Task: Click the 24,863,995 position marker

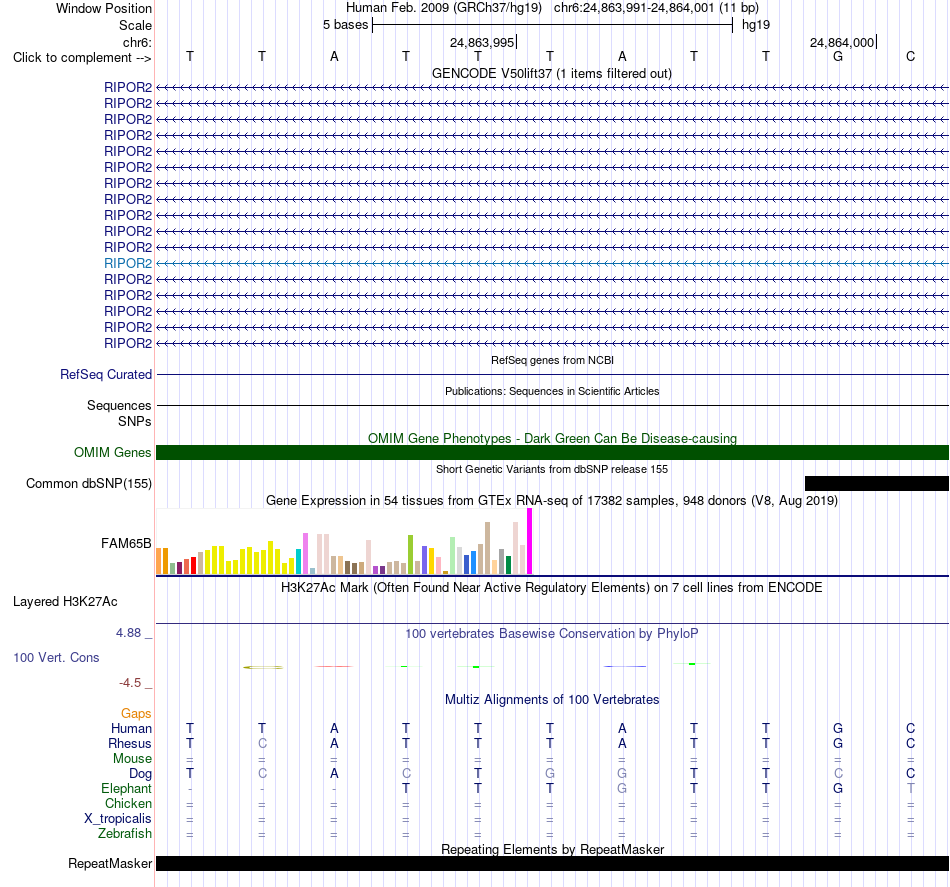Action: tap(482, 42)
